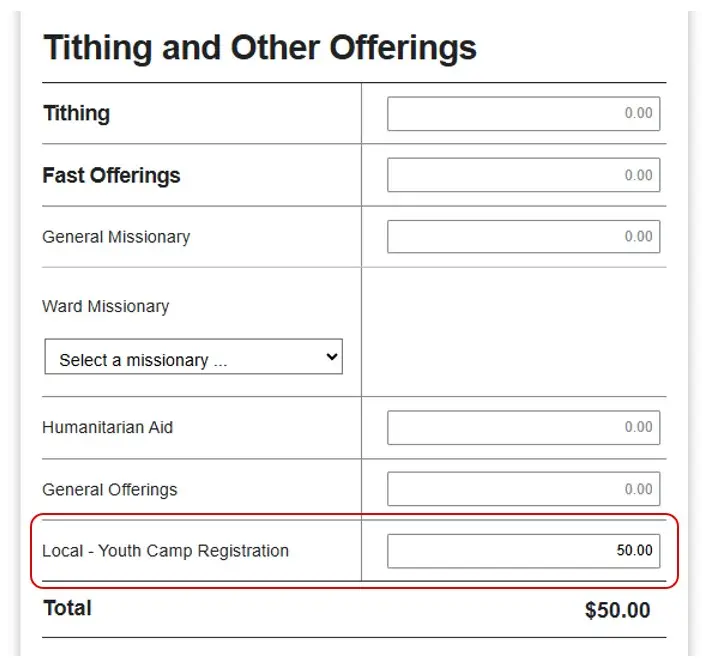Click the Tithing row label

pyautogui.click(x=77, y=113)
